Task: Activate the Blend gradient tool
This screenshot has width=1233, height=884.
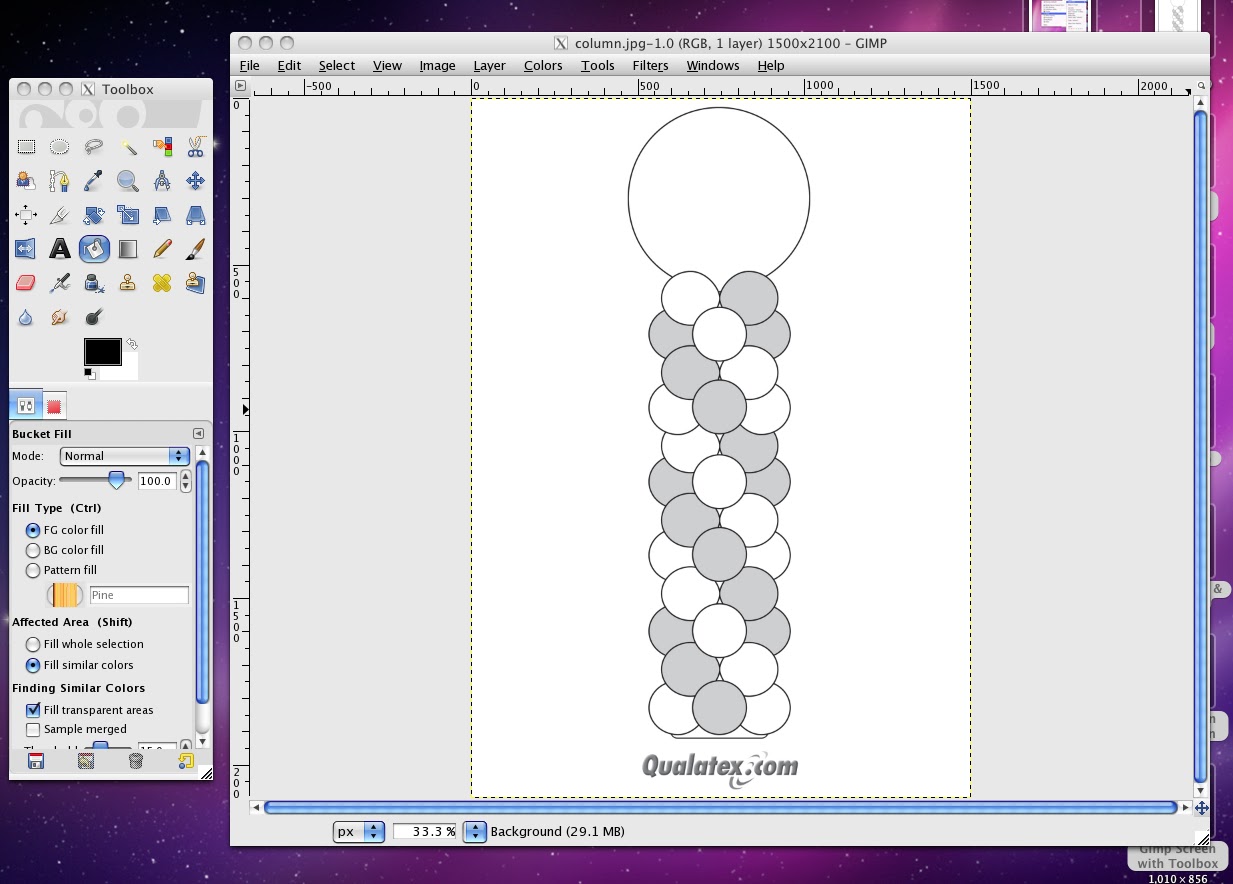Action: [x=127, y=249]
